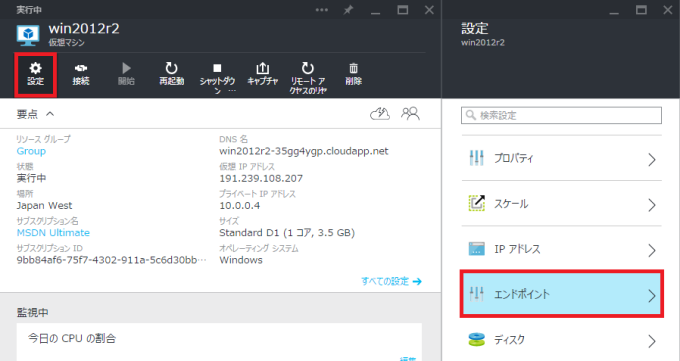
Task: Expand the スケール chevron arrow
Action: 652,205
